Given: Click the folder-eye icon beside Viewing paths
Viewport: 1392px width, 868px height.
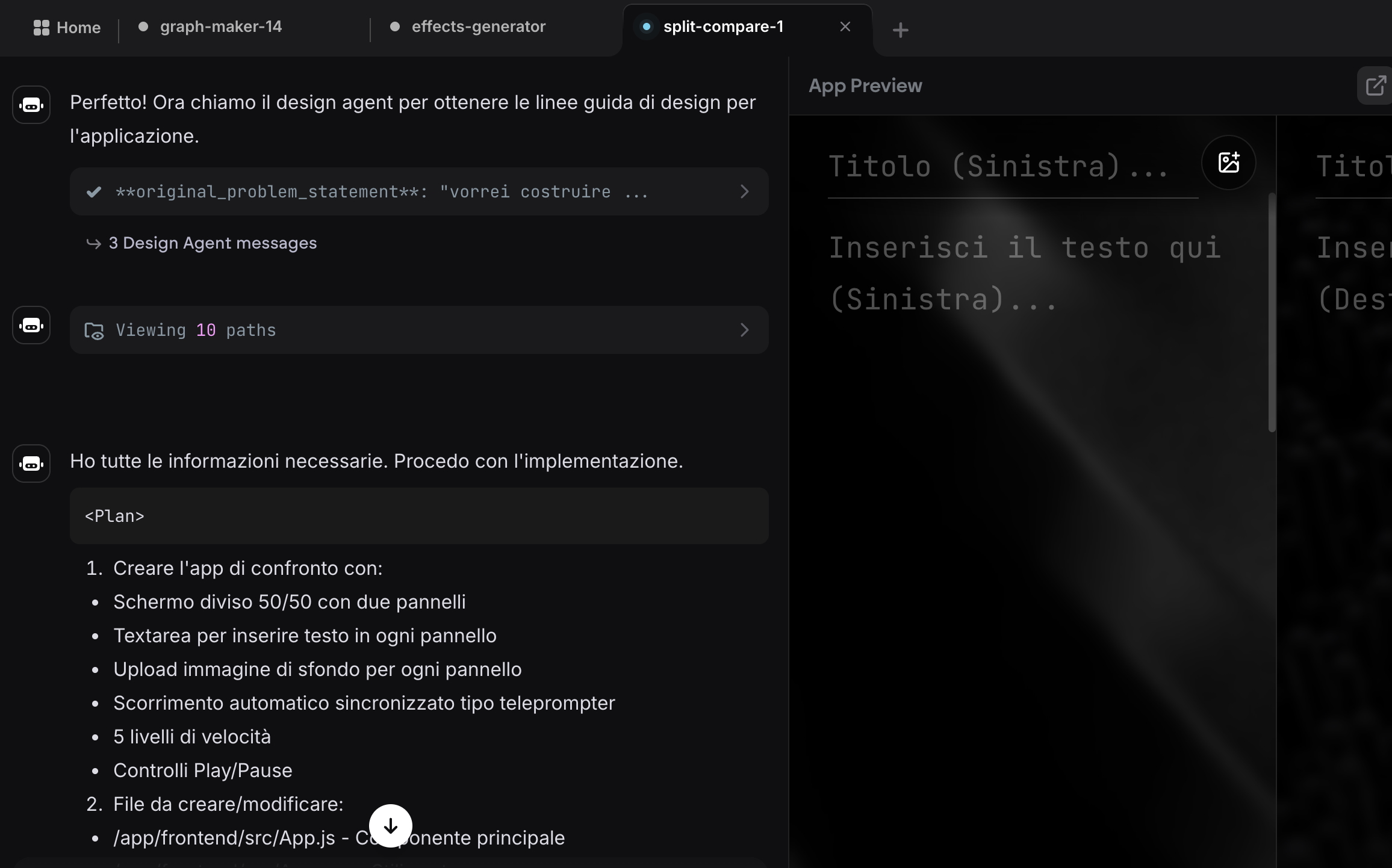Looking at the screenshot, I should (94, 330).
